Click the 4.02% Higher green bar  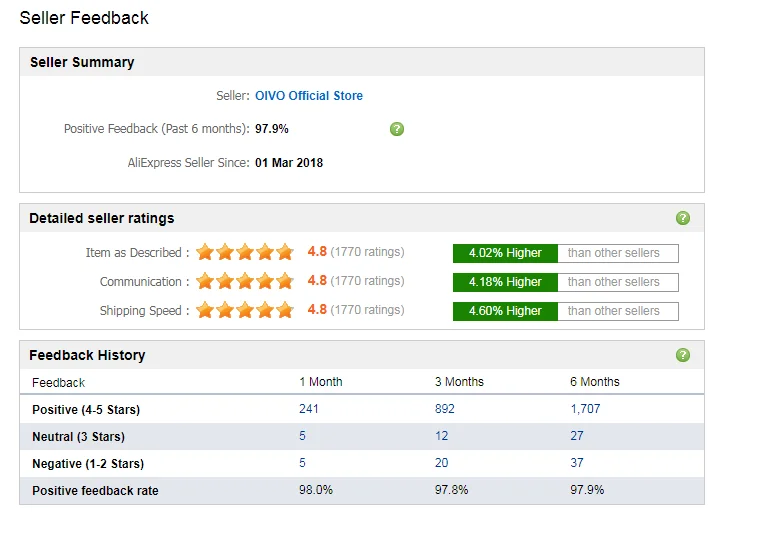click(505, 253)
